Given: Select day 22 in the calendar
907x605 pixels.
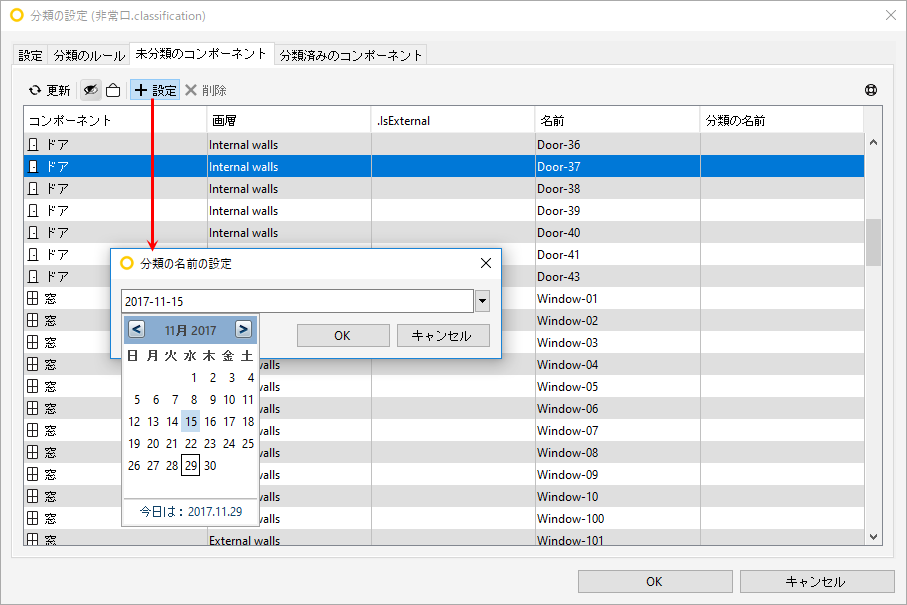Looking at the screenshot, I should pos(191,444).
